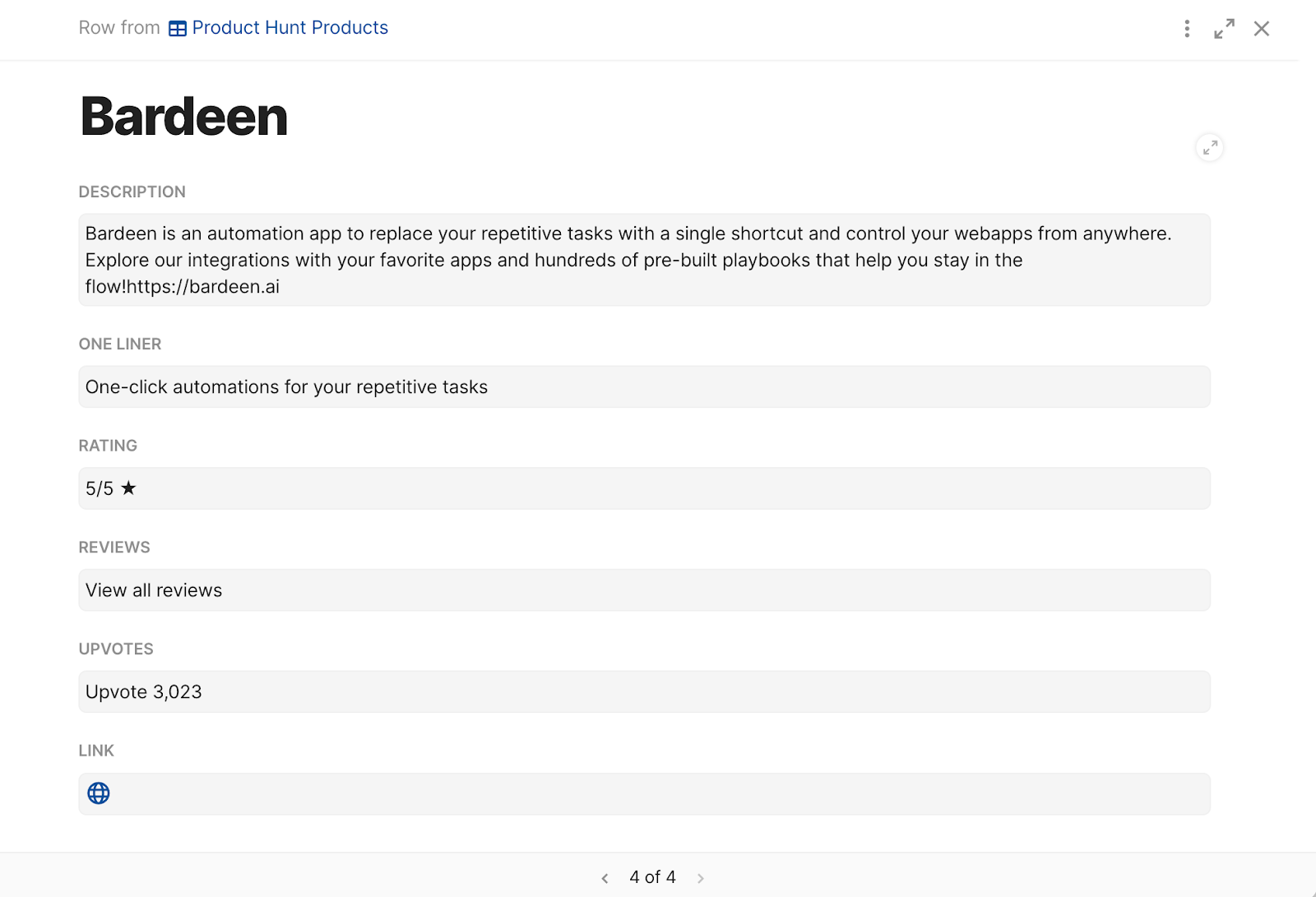
Task: Click the empty Link field area
Action: pos(644,793)
